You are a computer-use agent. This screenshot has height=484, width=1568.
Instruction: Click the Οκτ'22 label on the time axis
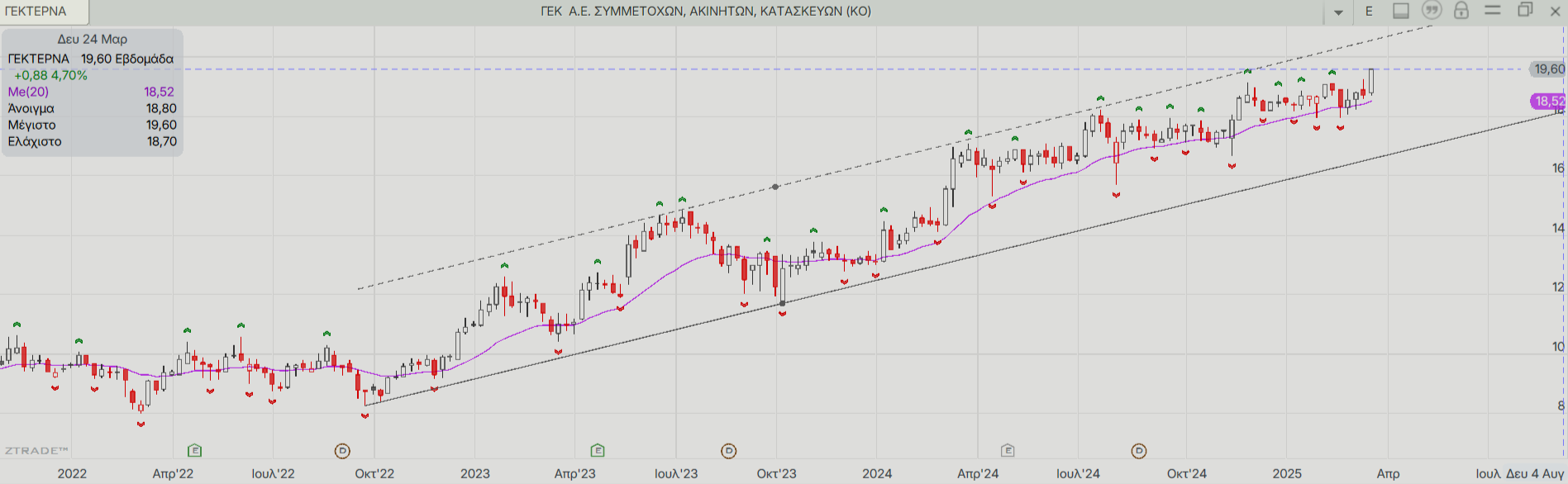[374, 473]
